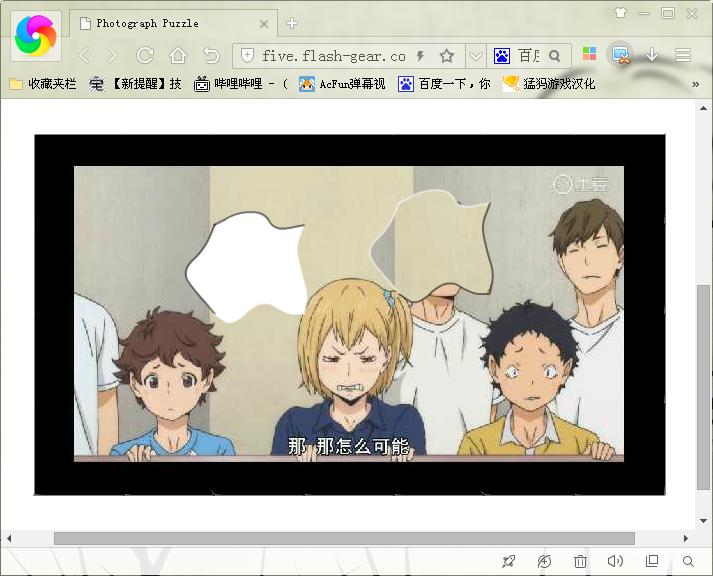Click the address bar URL field

pyautogui.click(x=333, y=56)
